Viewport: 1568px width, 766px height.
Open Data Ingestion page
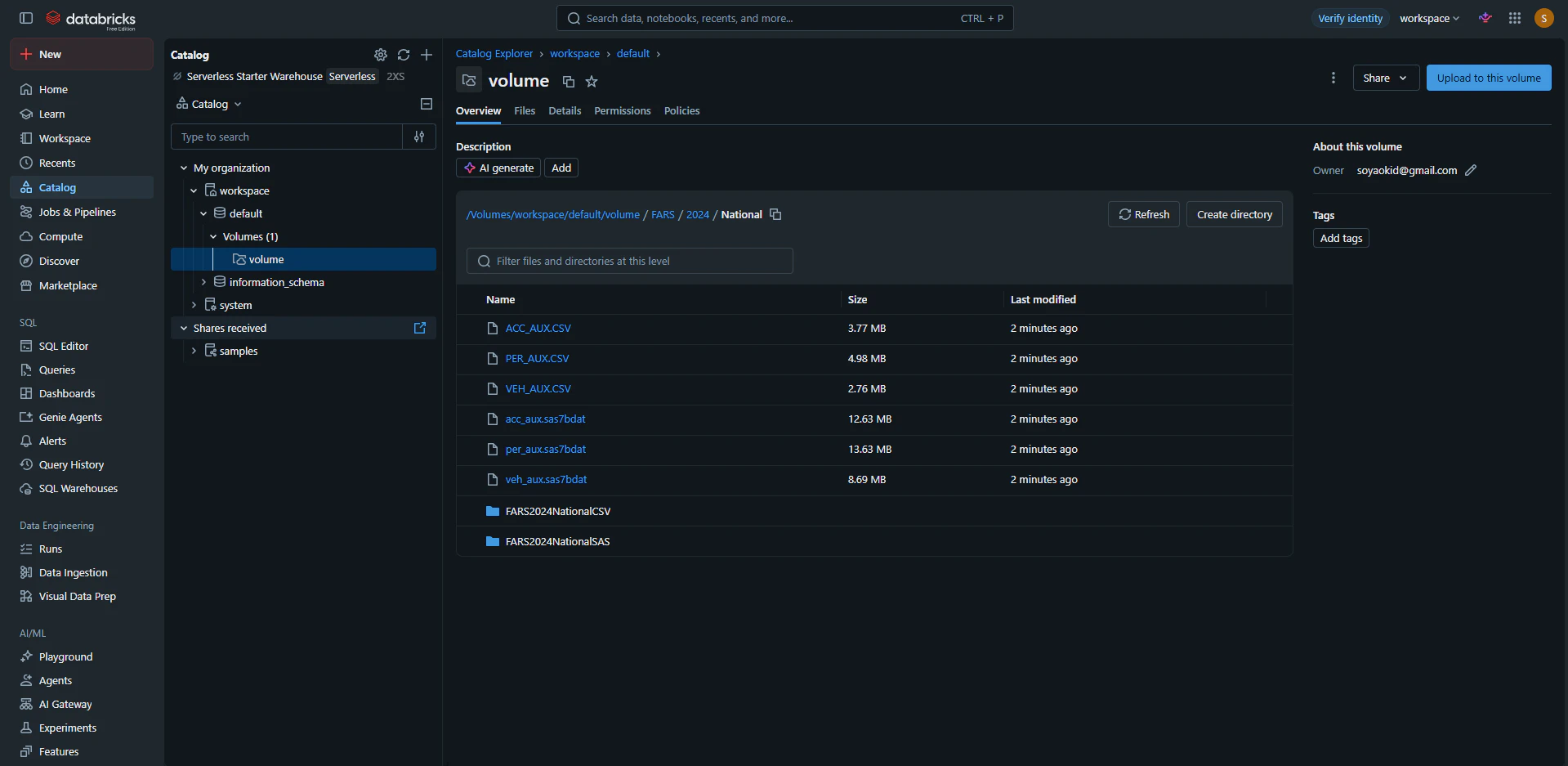click(82, 572)
